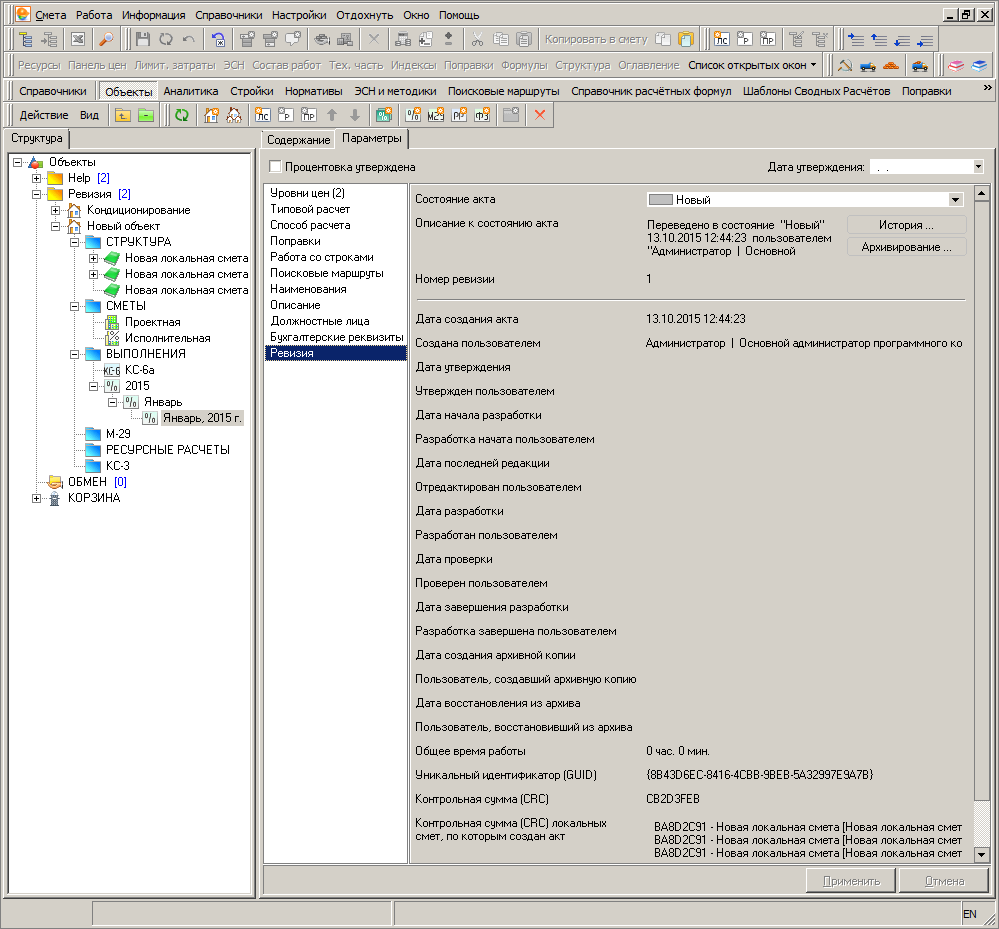Click the Архивирование button
This screenshot has width=999, height=929.
[x=906, y=247]
